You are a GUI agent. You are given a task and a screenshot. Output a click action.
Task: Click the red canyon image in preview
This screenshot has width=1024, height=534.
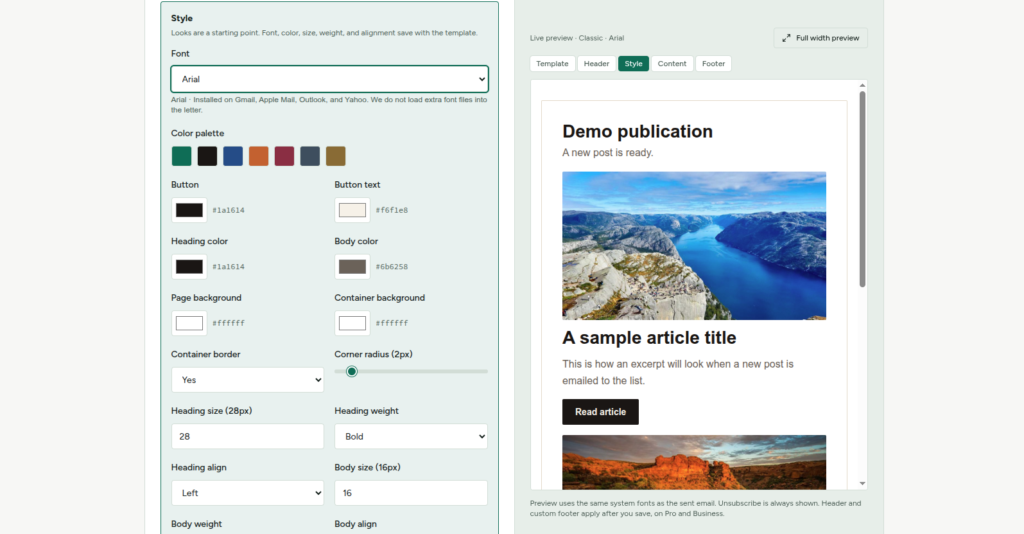[x=694, y=462]
